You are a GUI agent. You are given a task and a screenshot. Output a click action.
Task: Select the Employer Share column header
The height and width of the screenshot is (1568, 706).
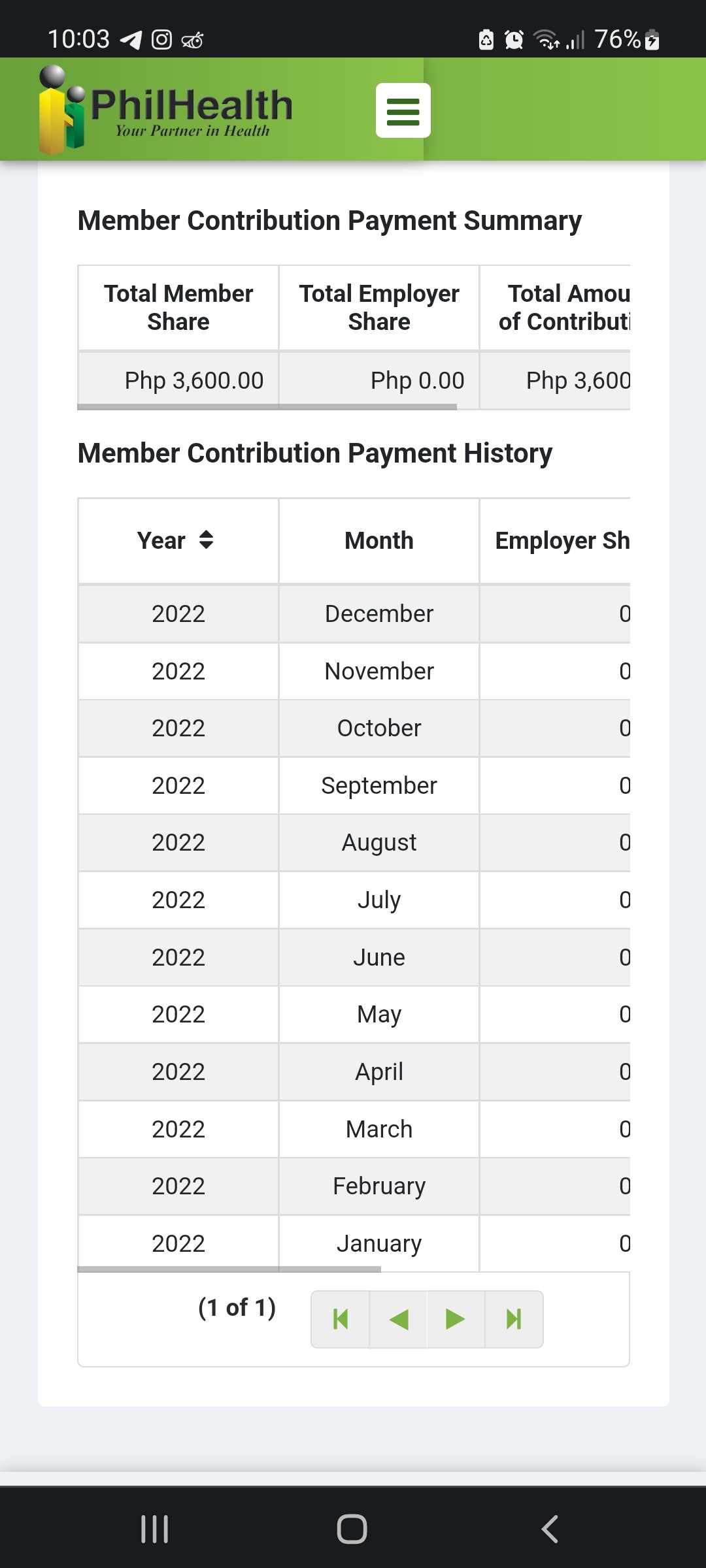555,541
